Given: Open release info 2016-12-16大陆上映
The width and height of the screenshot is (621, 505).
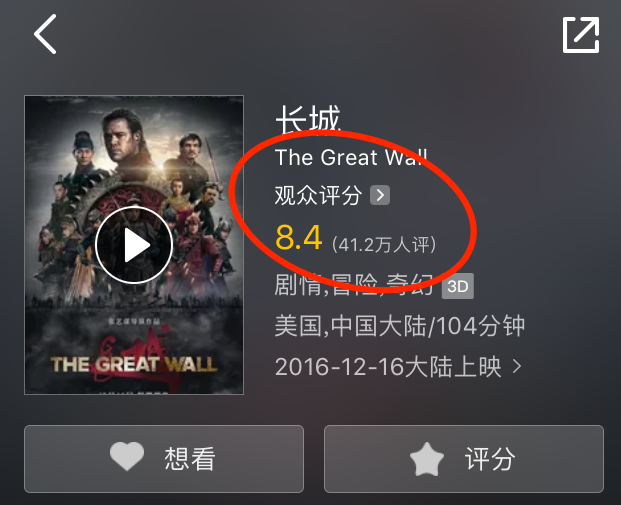Looking at the screenshot, I should pyautogui.click(x=388, y=366).
